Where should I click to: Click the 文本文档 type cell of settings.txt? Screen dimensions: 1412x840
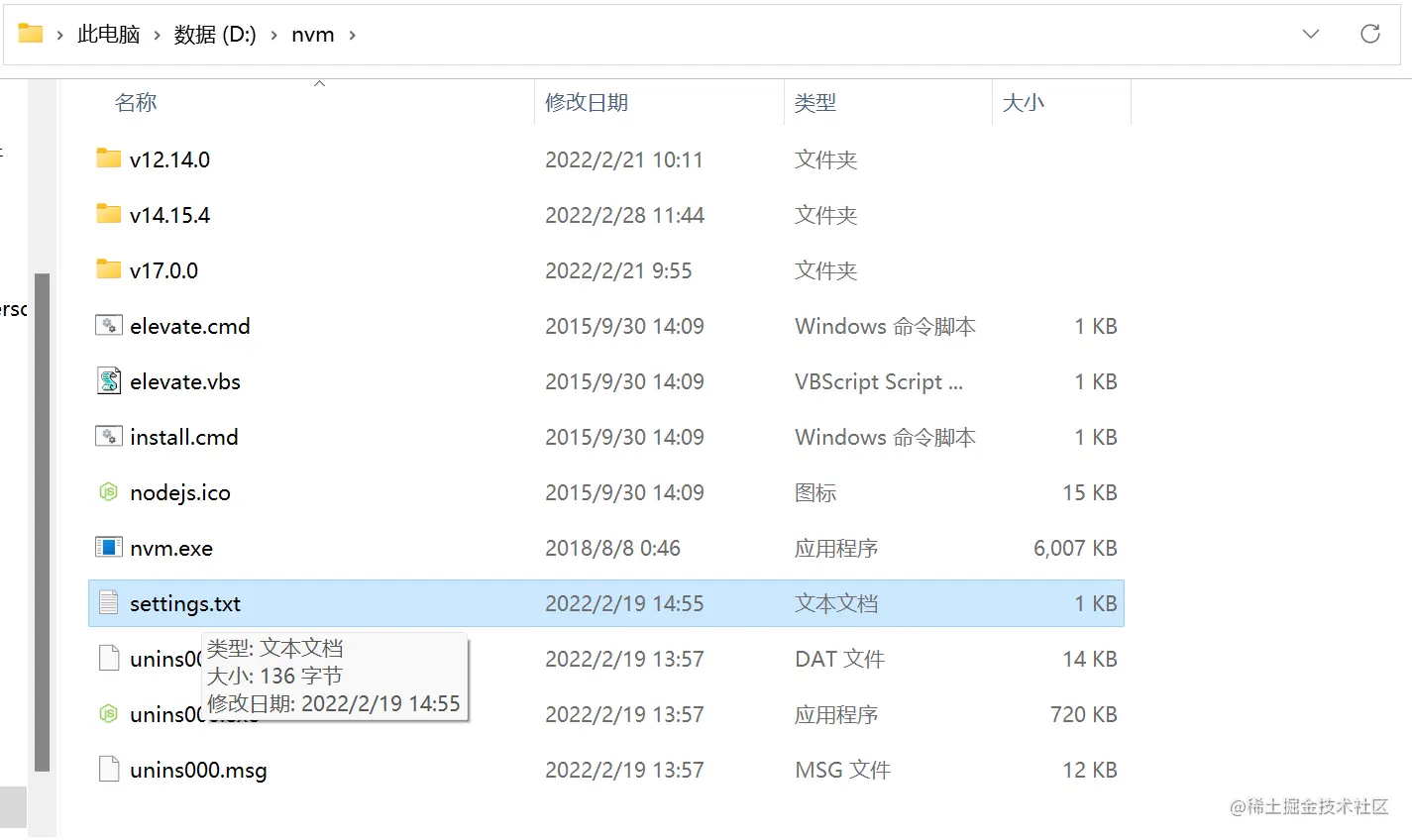click(836, 603)
